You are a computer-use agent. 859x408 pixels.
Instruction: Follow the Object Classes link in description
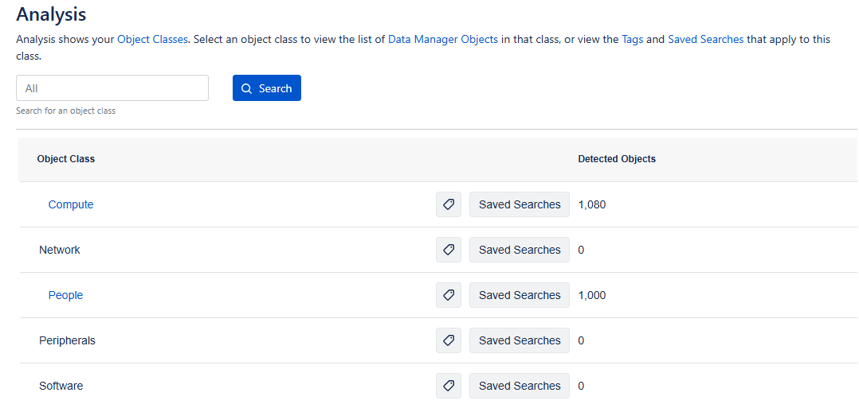coord(153,39)
